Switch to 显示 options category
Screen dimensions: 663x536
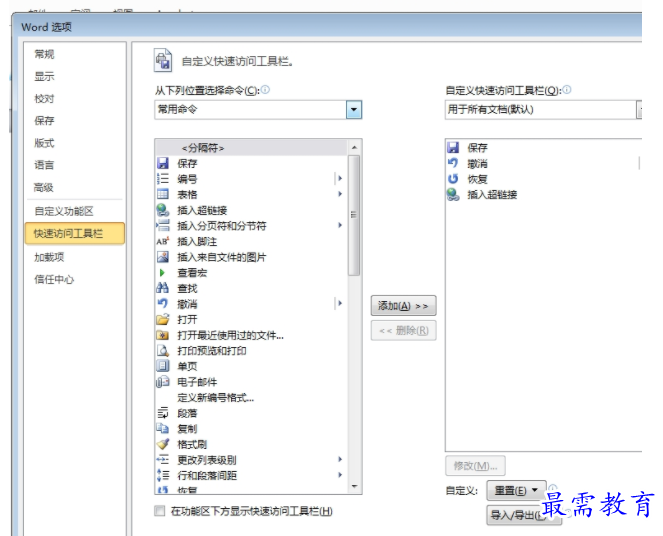44,77
